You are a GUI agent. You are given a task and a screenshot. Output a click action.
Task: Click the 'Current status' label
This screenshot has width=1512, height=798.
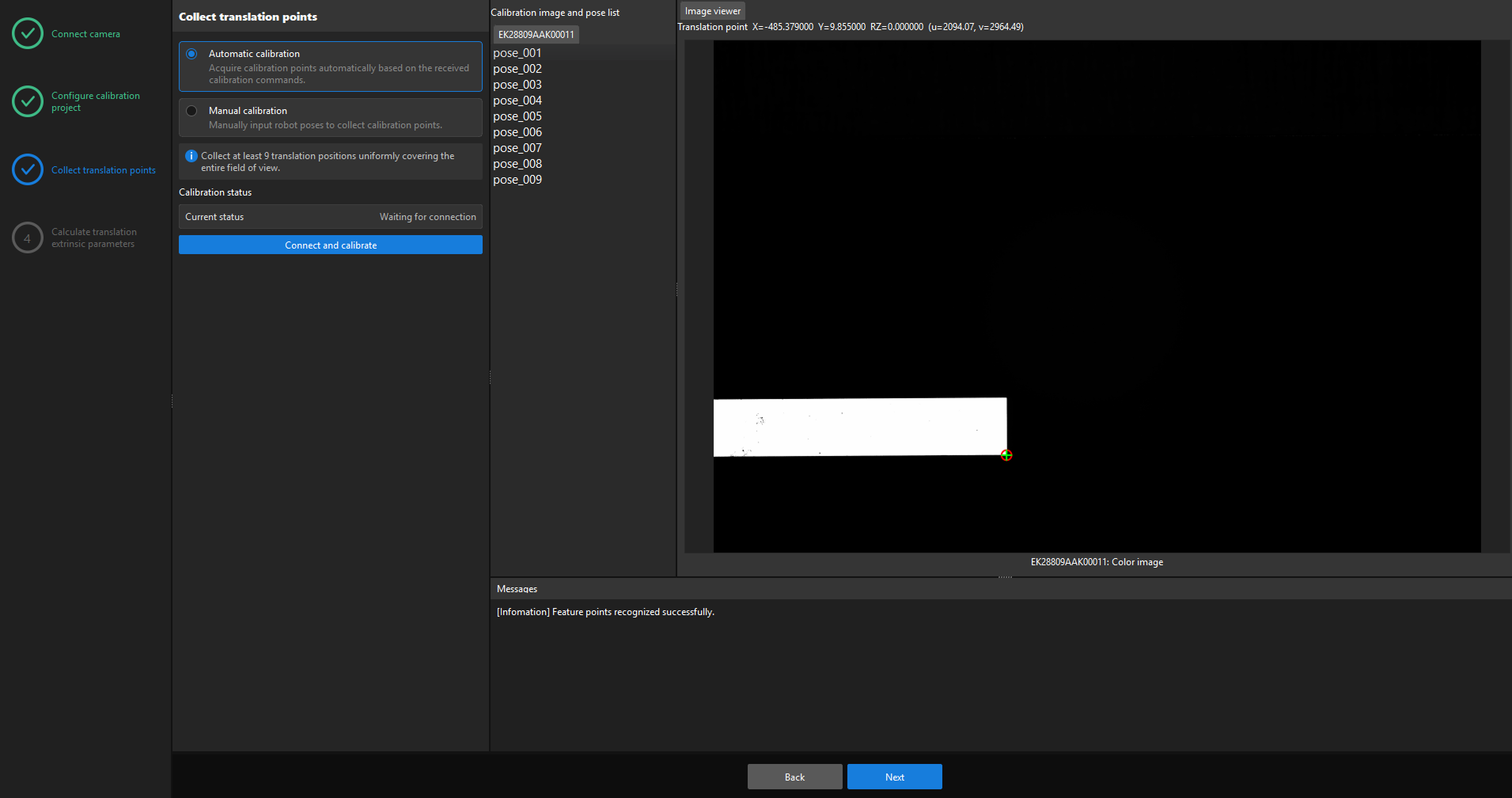pos(214,217)
